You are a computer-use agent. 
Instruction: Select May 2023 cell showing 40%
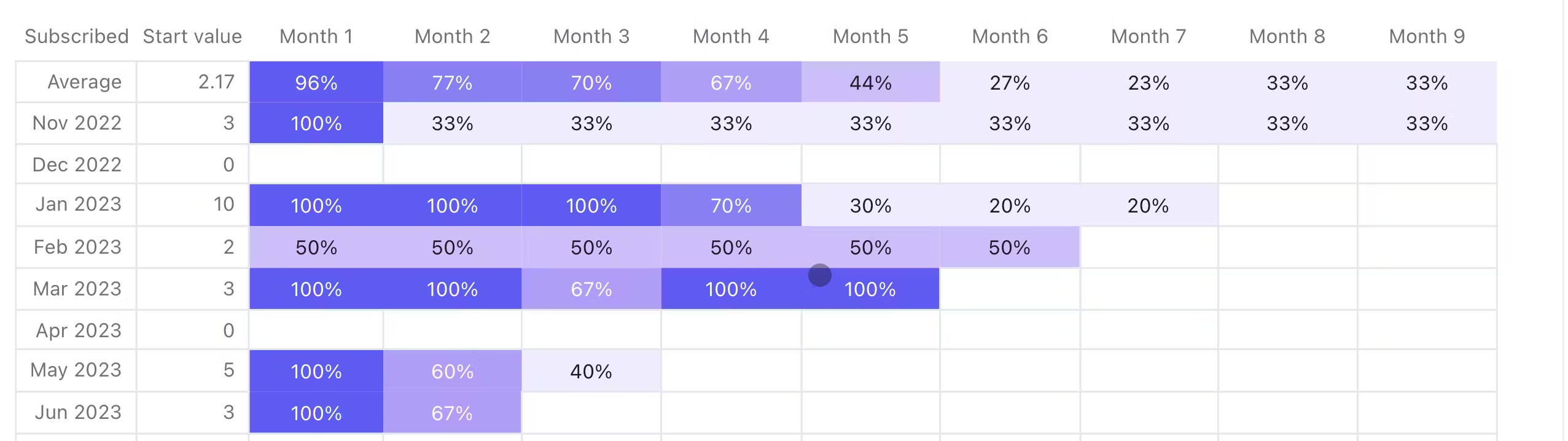coord(591,372)
